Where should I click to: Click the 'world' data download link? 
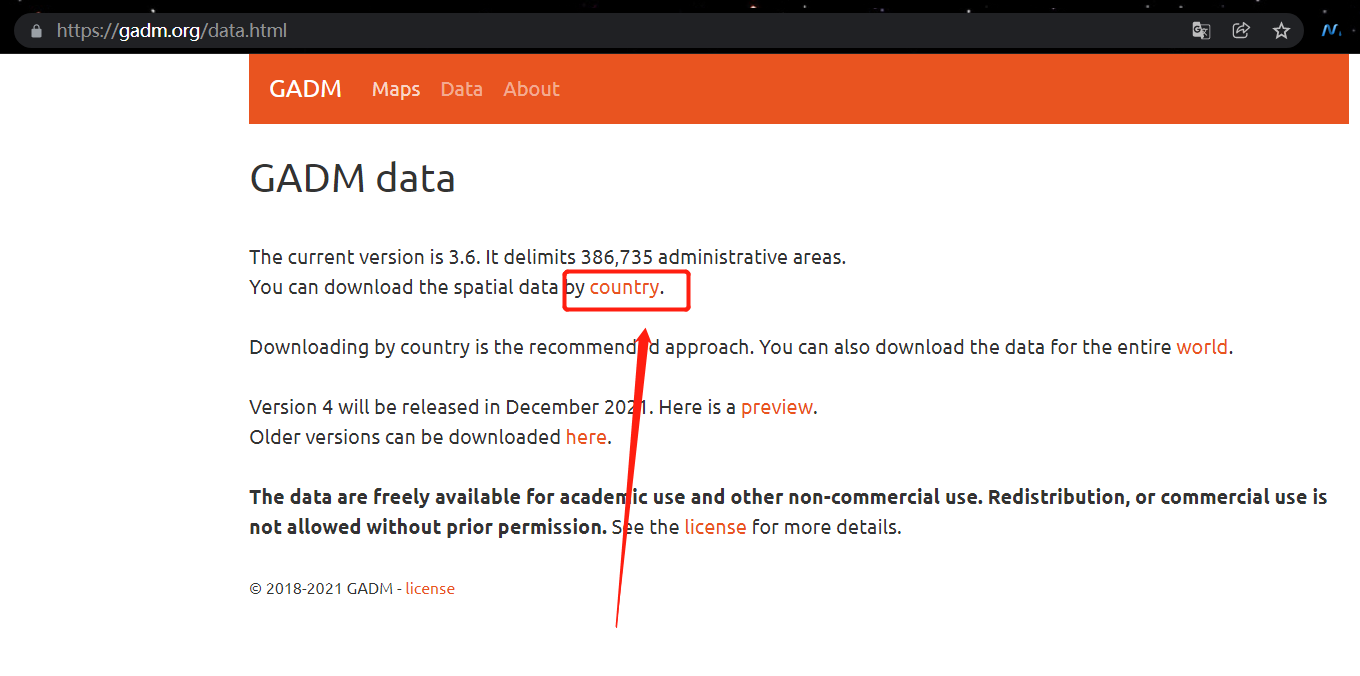(x=1201, y=348)
